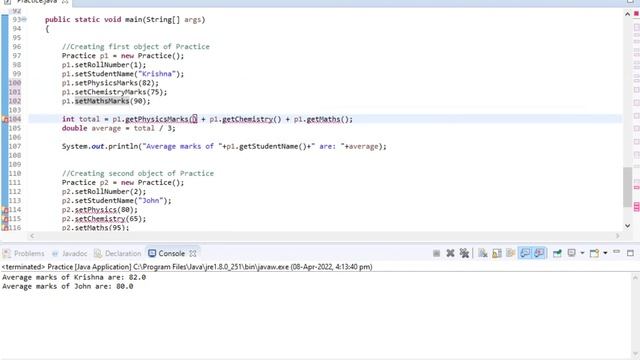Image resolution: width=640 pixels, height=360 pixels.
Task: Click p1.setRollNumber(1) on line 98
Action: click(x=104, y=65)
